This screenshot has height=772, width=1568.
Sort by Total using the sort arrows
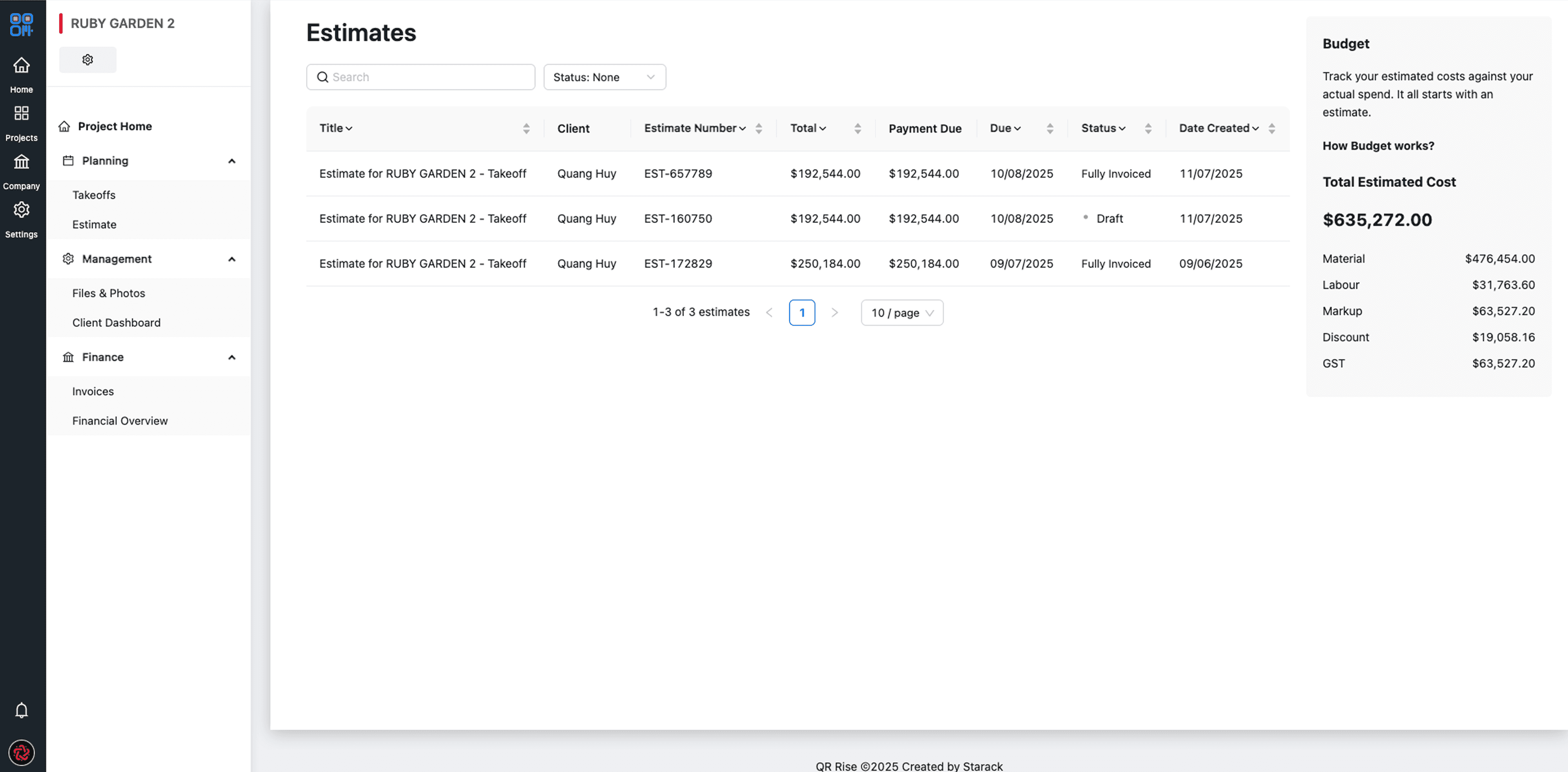tap(857, 128)
